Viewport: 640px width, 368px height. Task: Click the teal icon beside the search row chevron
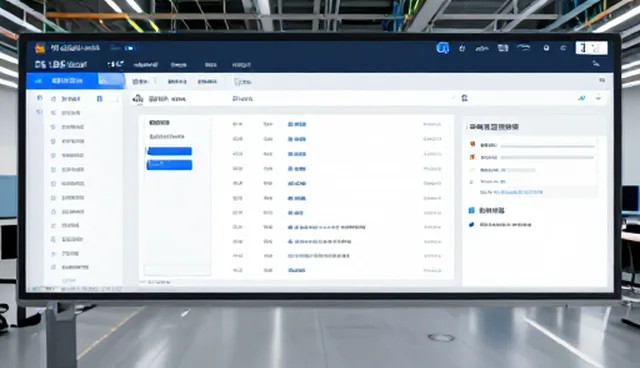pyautogui.click(x=581, y=98)
